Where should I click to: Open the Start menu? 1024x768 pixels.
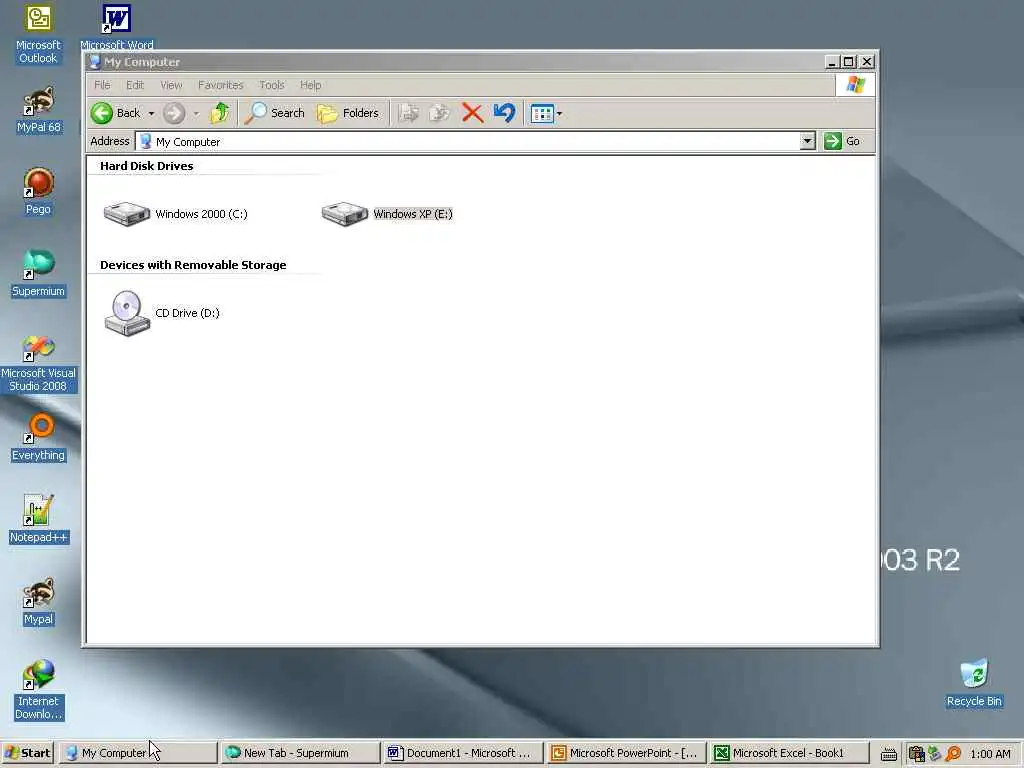coord(28,753)
